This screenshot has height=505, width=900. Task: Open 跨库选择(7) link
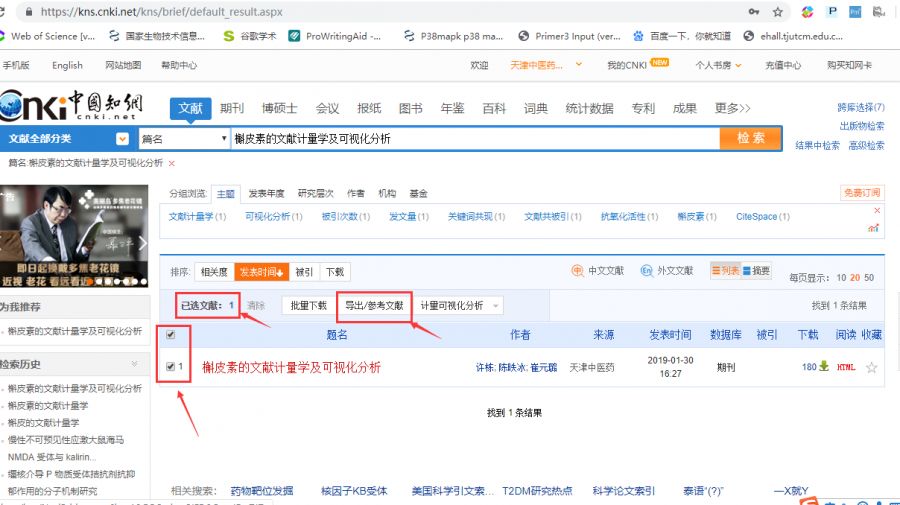click(x=860, y=107)
